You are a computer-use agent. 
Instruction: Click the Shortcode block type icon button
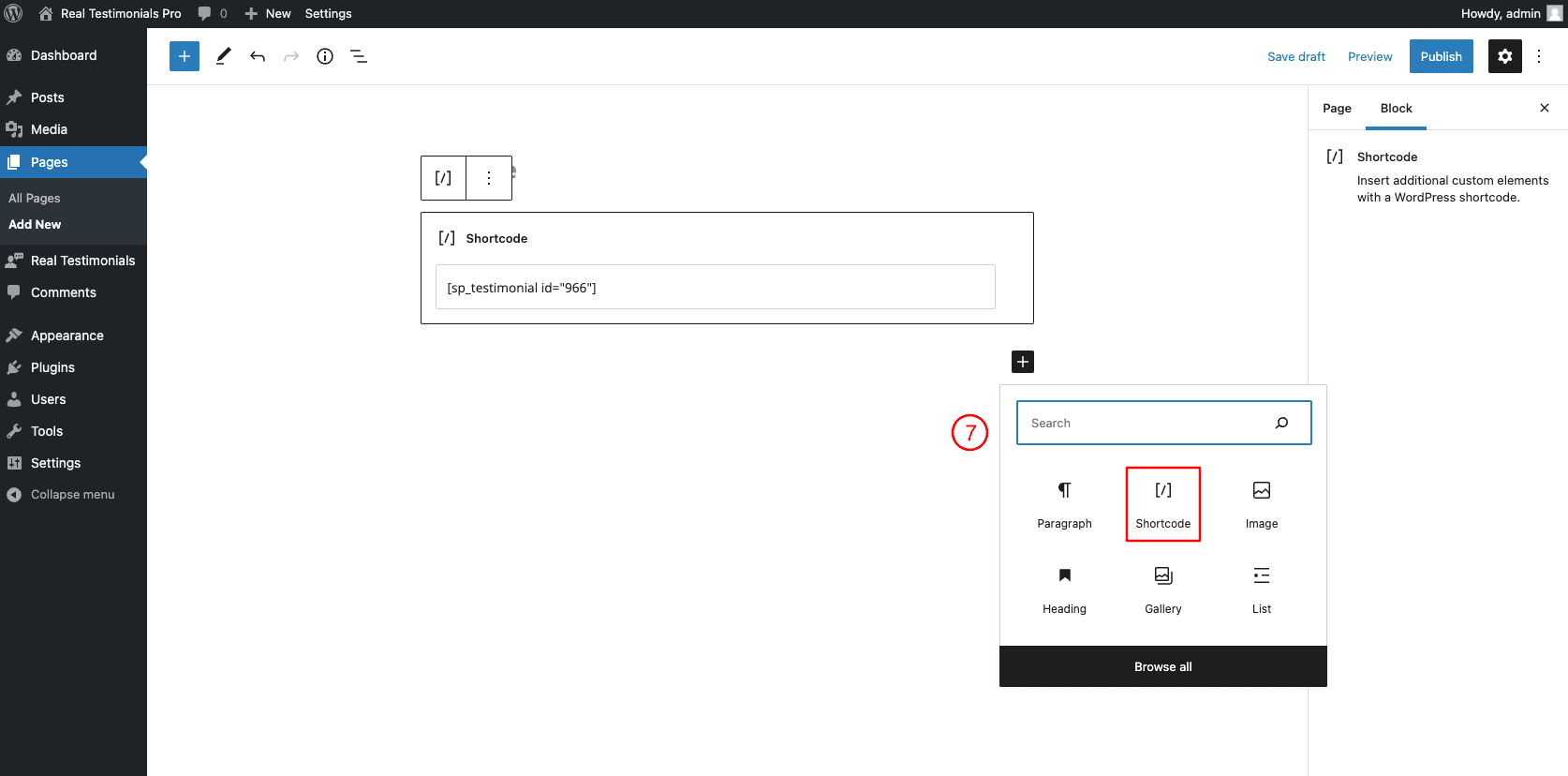(x=443, y=178)
